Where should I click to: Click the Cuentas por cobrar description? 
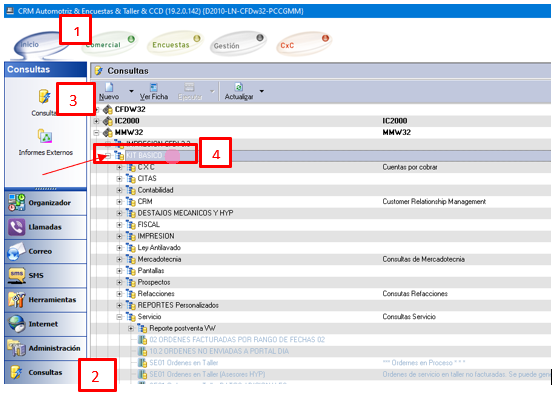pos(410,167)
